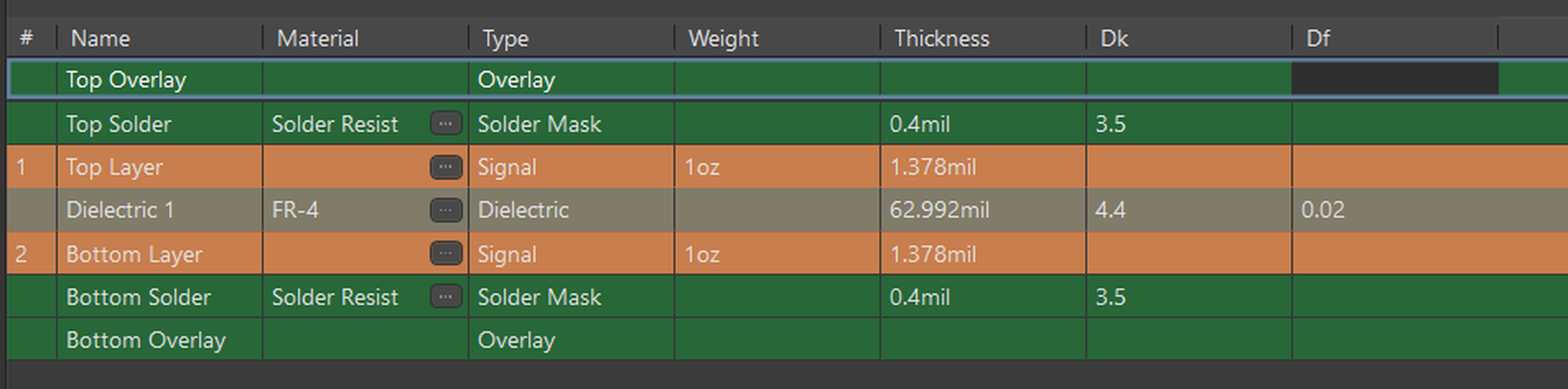The width and height of the screenshot is (1568, 389).
Task: Change the Top Layer Signal type cell
Action: [x=572, y=167]
